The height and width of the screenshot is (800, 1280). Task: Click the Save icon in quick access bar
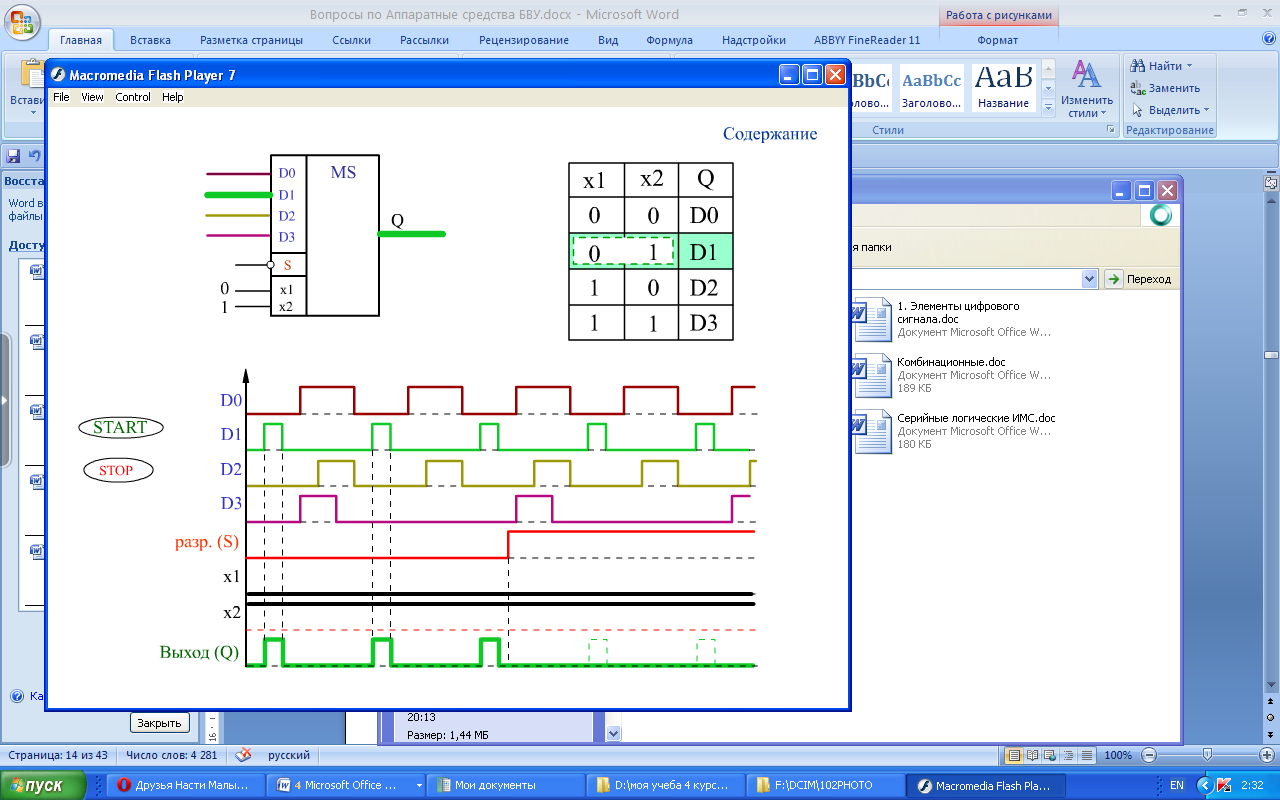pos(14,156)
